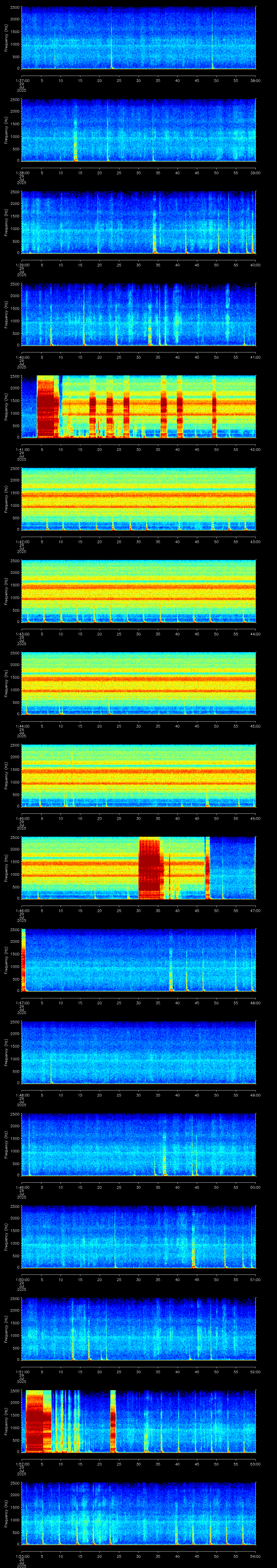Click the 1:52:00 start time label
Viewport: 277px width, 1568px height.
22,1464
